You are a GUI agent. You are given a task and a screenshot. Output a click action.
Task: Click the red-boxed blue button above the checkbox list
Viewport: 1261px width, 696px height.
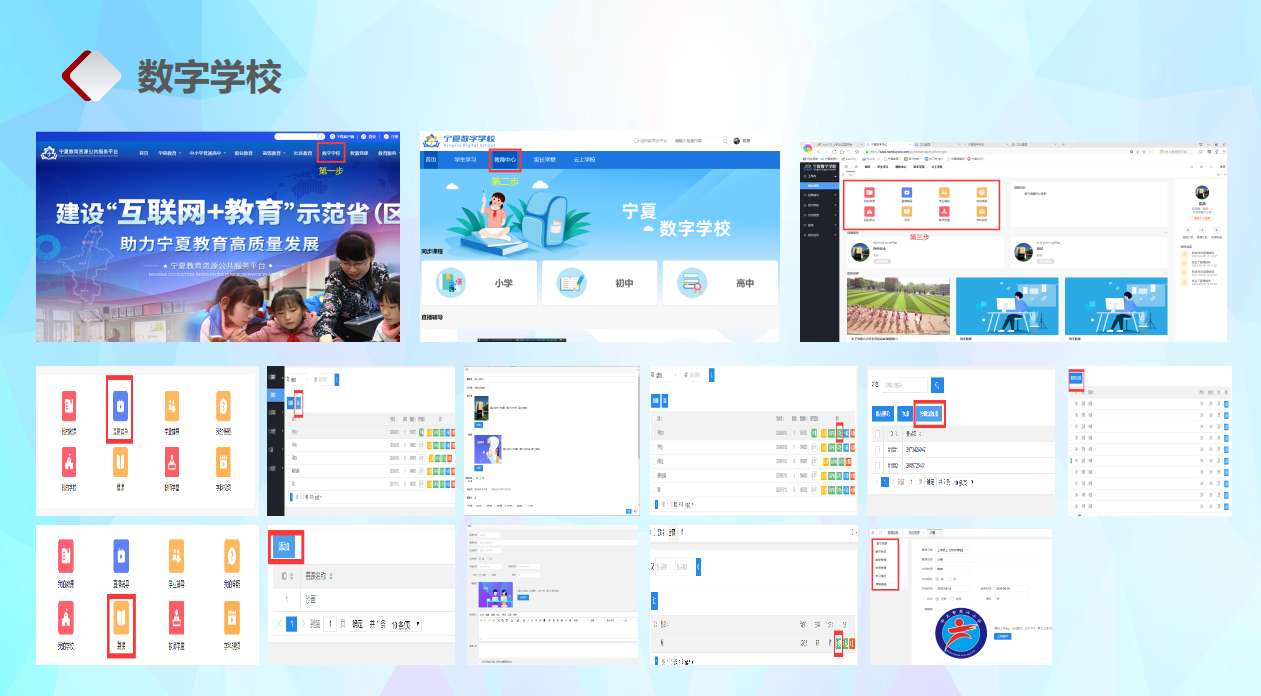(929, 413)
